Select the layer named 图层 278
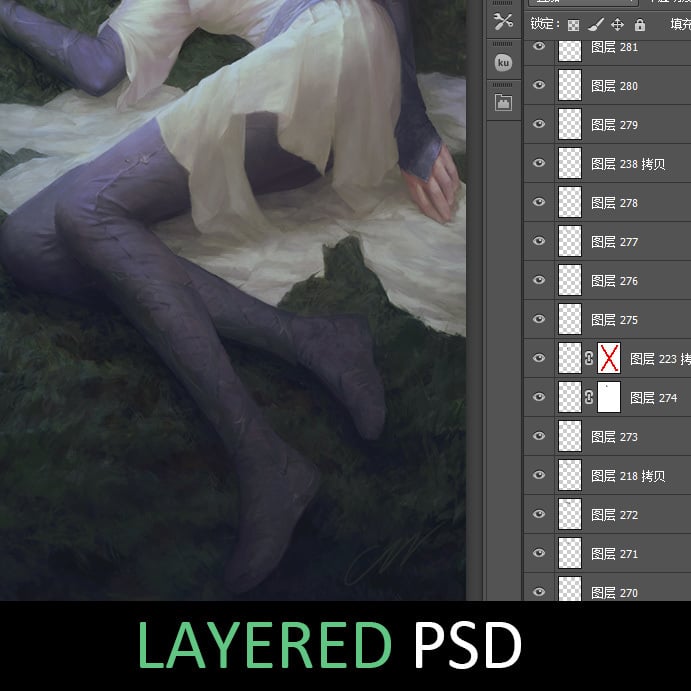The height and width of the screenshot is (691, 691). [614, 203]
